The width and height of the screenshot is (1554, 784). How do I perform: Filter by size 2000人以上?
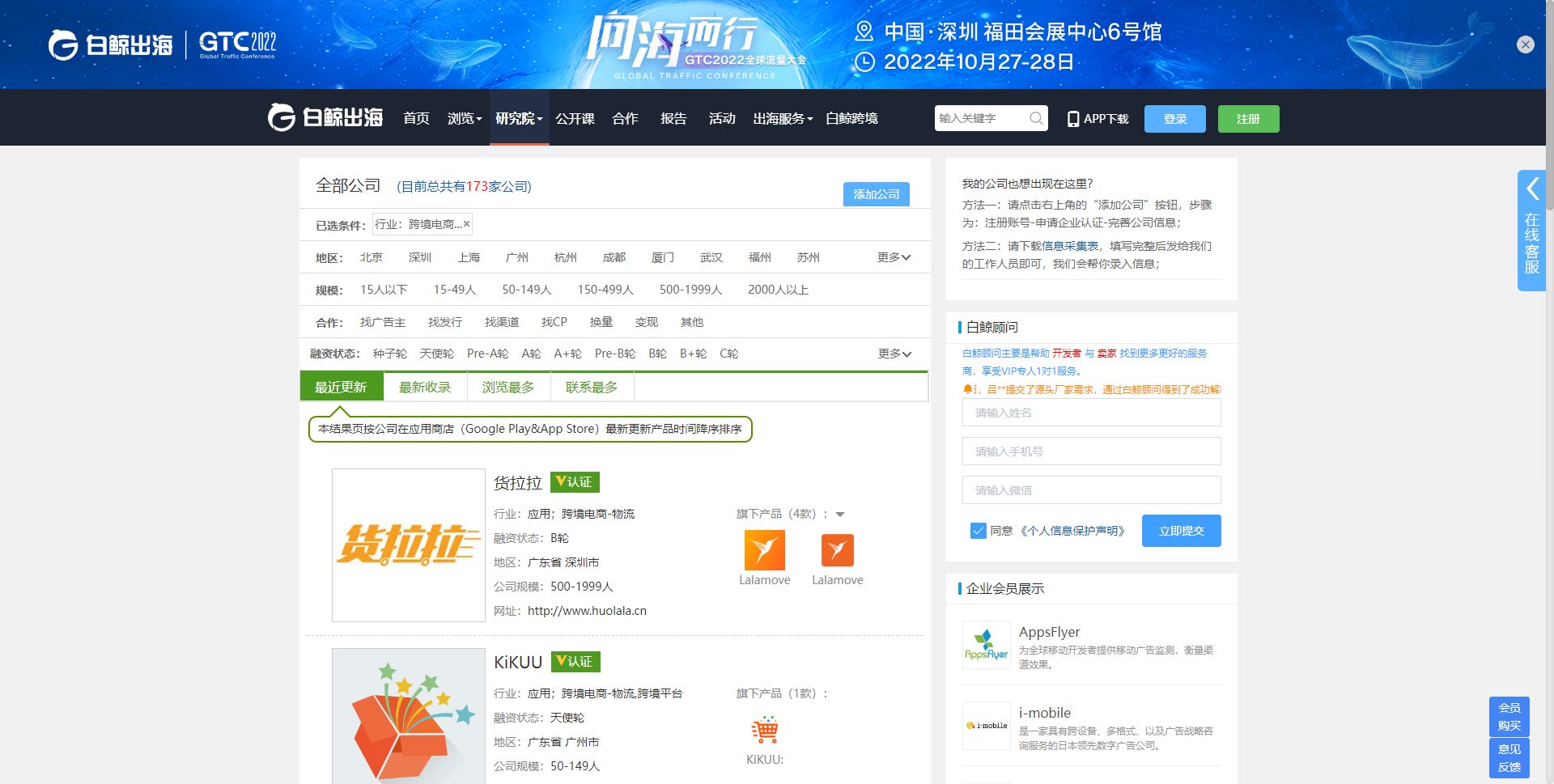coord(779,290)
